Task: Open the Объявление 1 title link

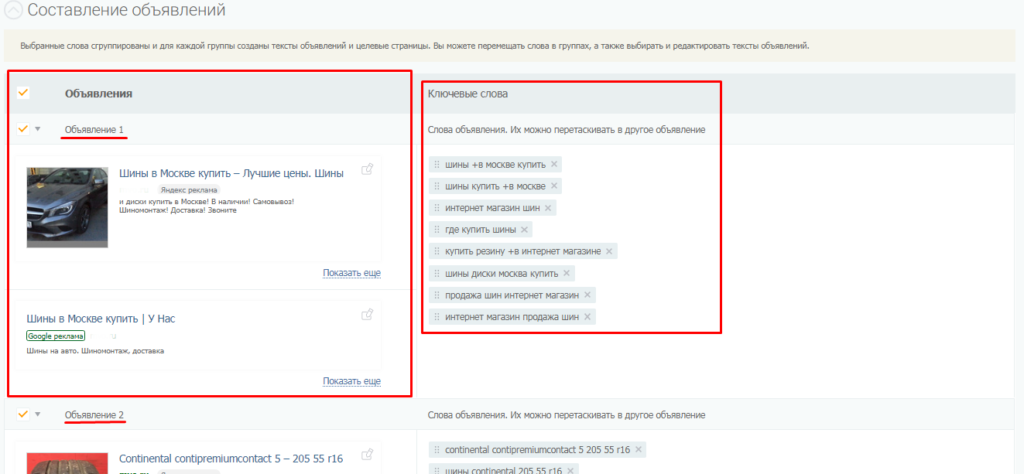Action: pos(94,130)
